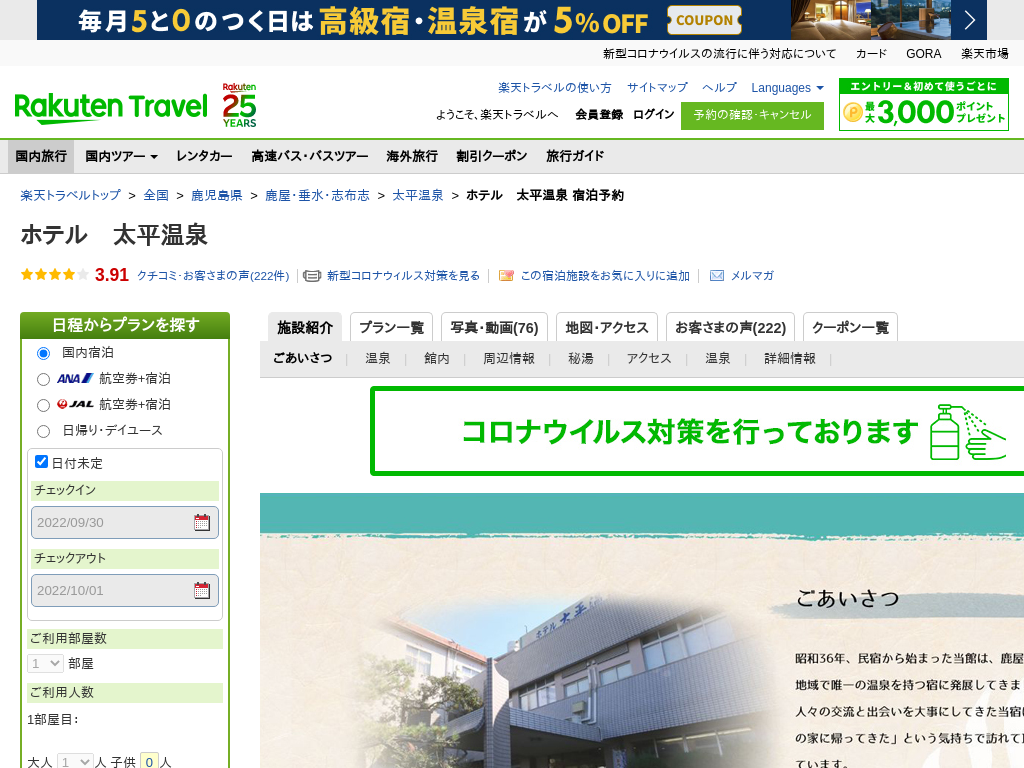This screenshot has width=1024, height=768.
Task: Open the 楽天市場 link in top bar
Action: point(985,54)
